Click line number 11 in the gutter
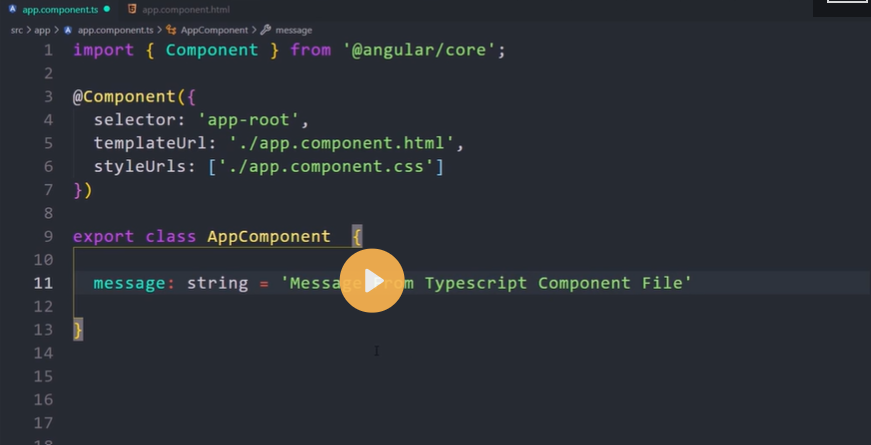871x445 pixels. click(43, 283)
